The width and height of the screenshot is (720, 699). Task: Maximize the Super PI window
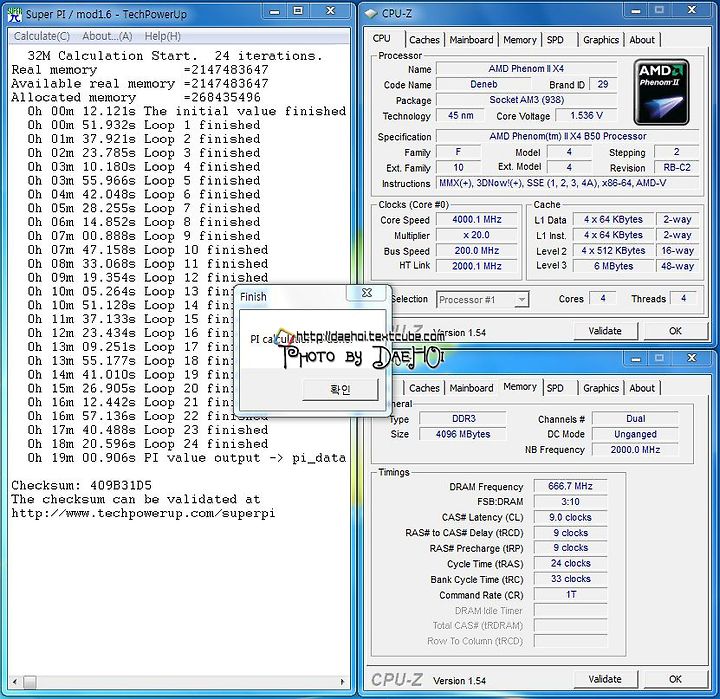tap(298, 11)
